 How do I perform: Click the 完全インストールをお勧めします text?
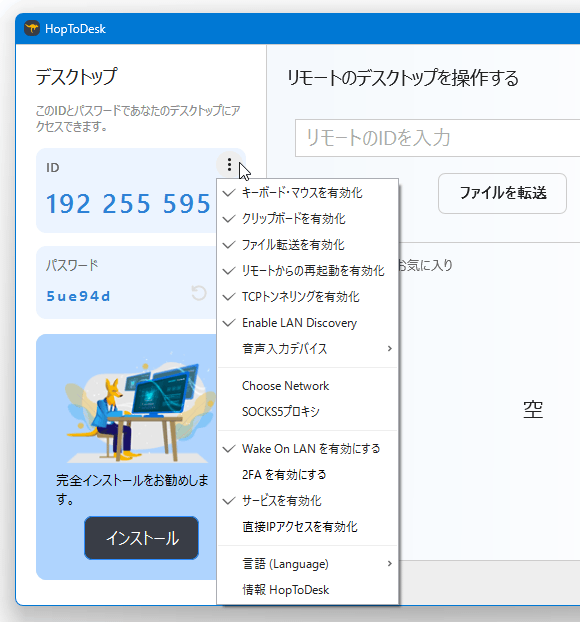132,490
